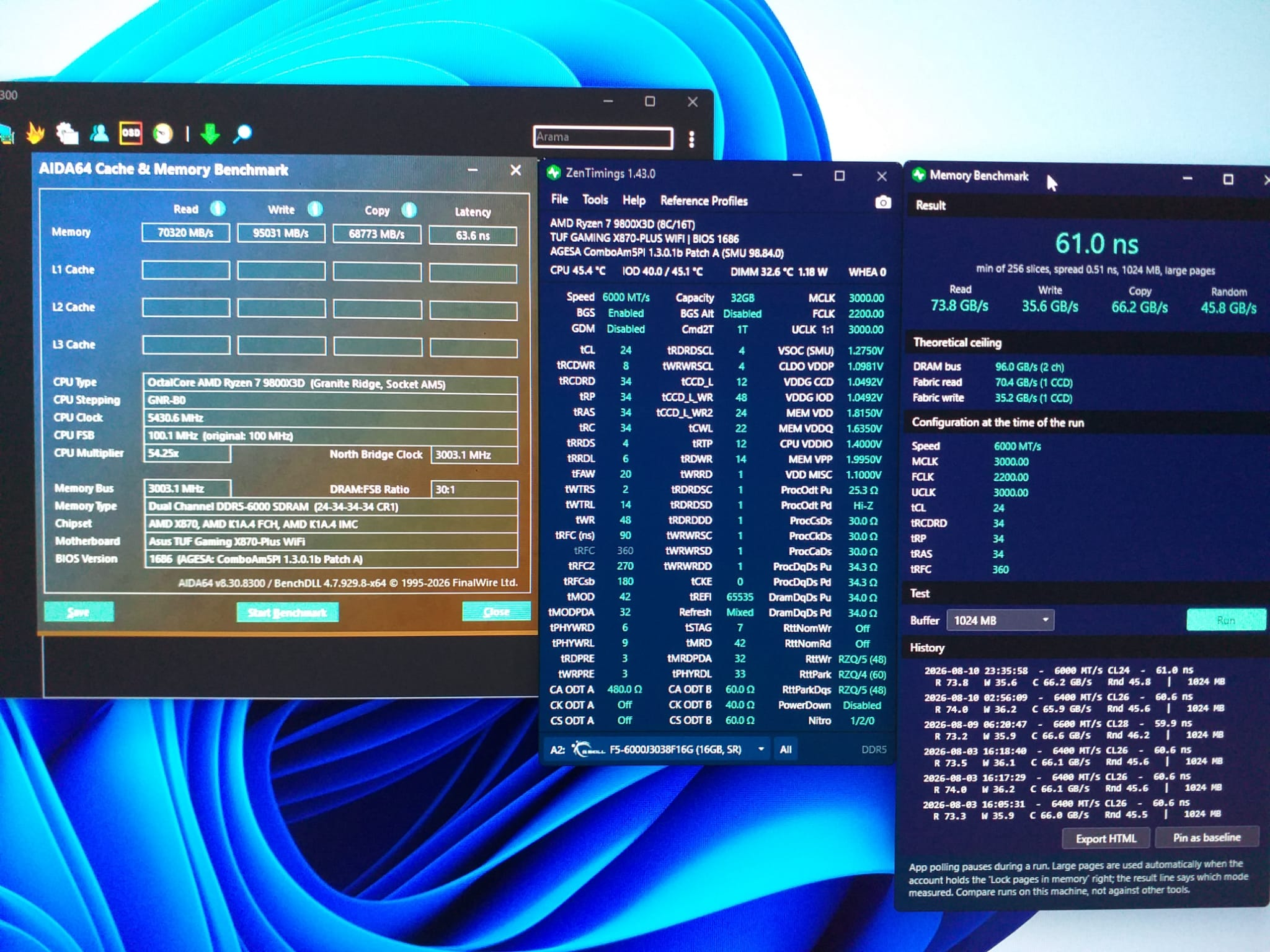
Task: Click the 61.0 ns result in Memory Benchmark
Action: click(1097, 244)
